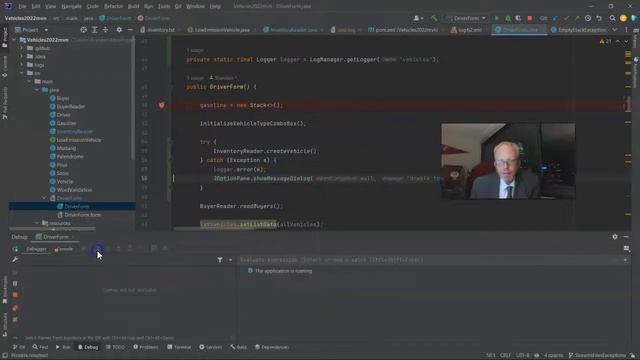
Task: Click the Select Opened File target icon
Action: [84, 30]
